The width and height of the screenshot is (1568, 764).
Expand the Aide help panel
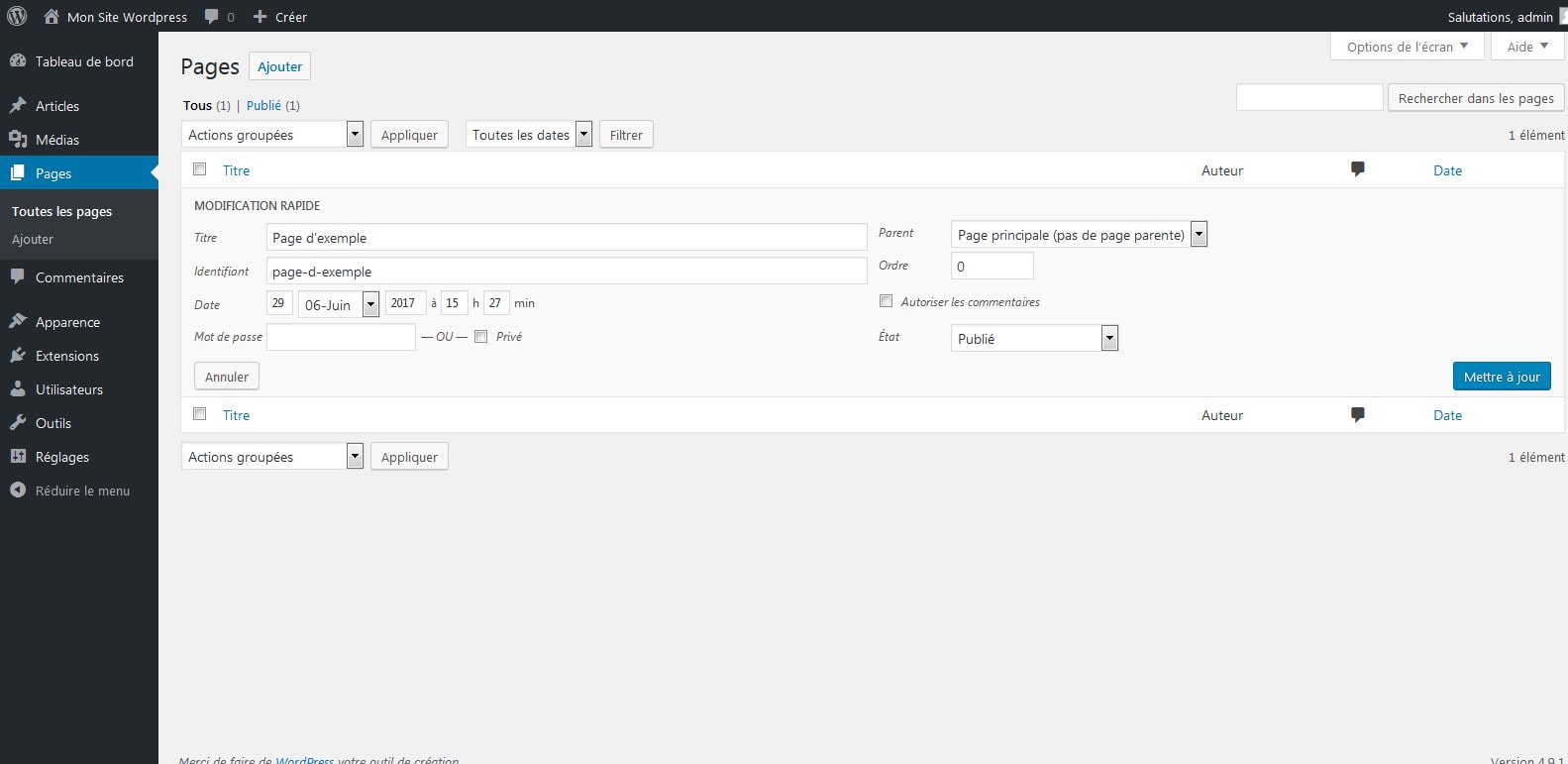pyautogui.click(x=1527, y=47)
